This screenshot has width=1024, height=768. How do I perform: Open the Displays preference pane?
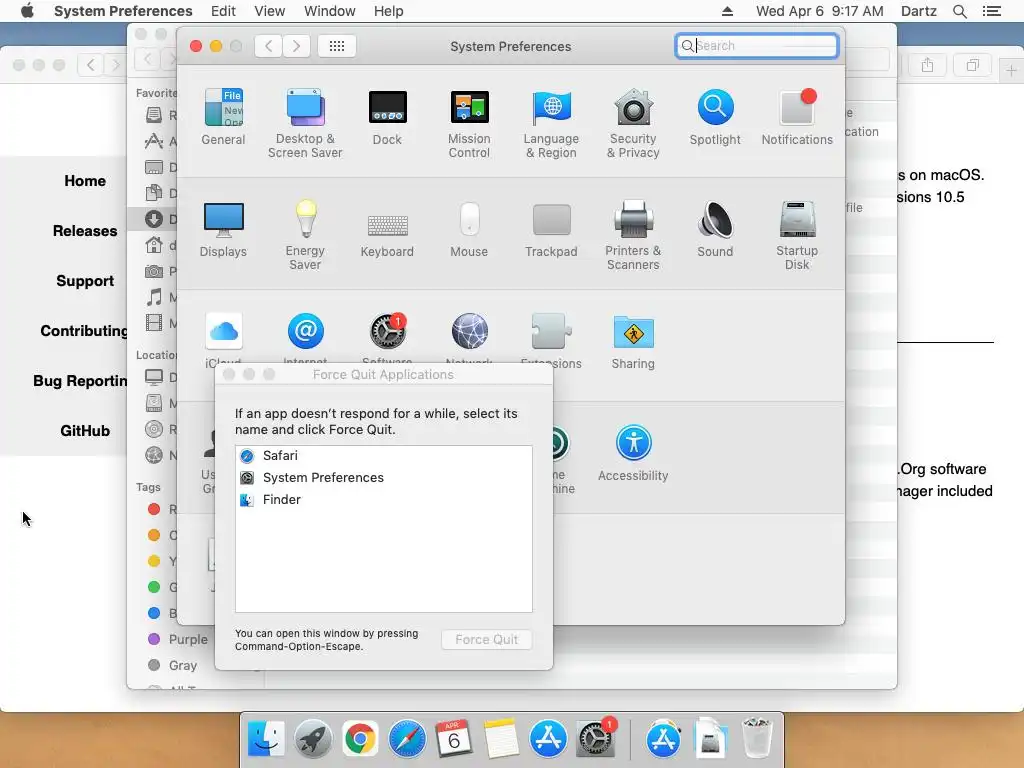pos(223,230)
